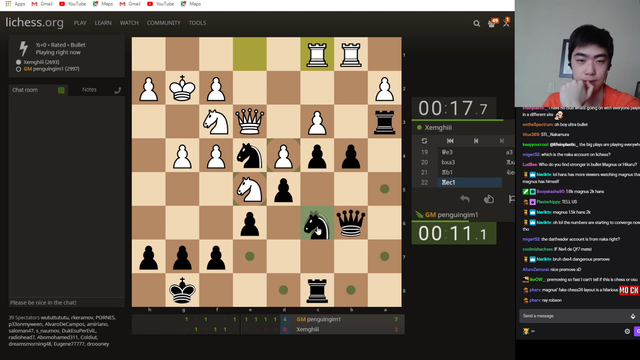This screenshot has height=360, width=640.
Task: Click the streamer webcam thumbnail
Action: (x=578, y=53)
